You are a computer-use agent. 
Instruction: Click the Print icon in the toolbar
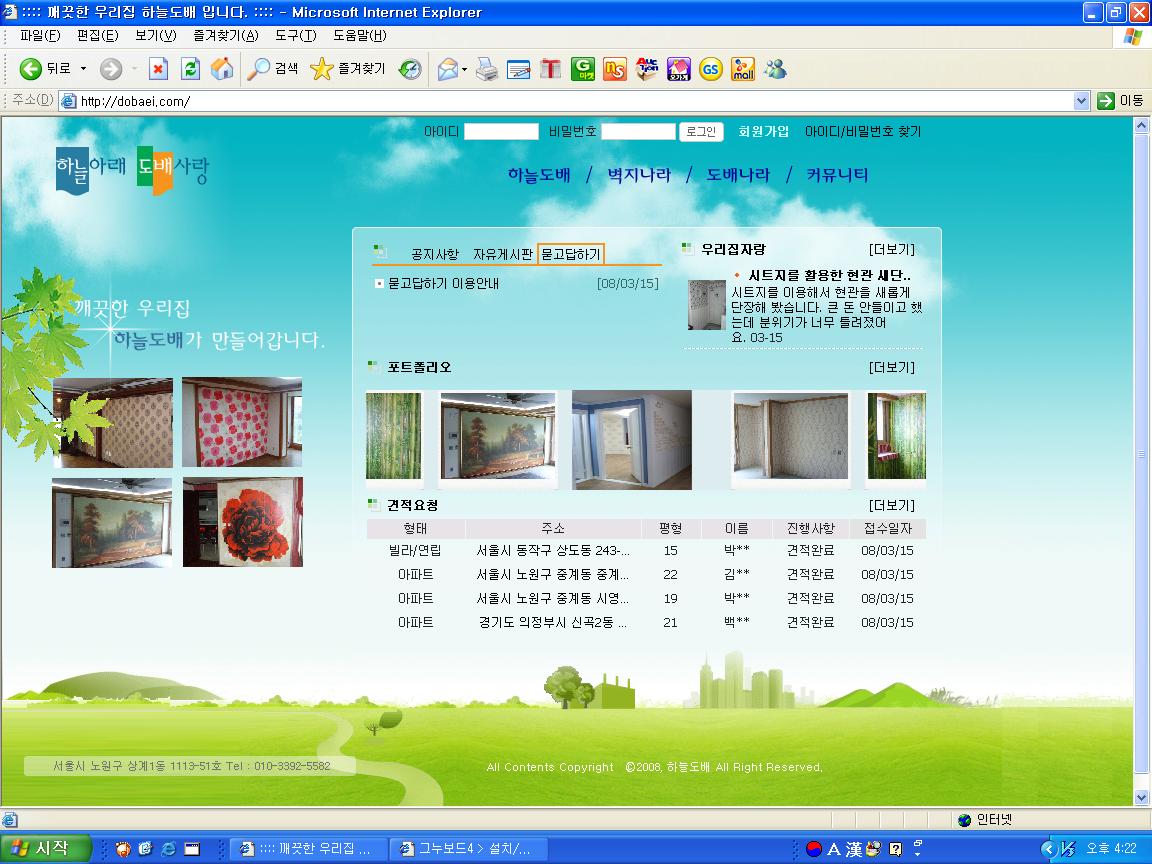pyautogui.click(x=487, y=69)
